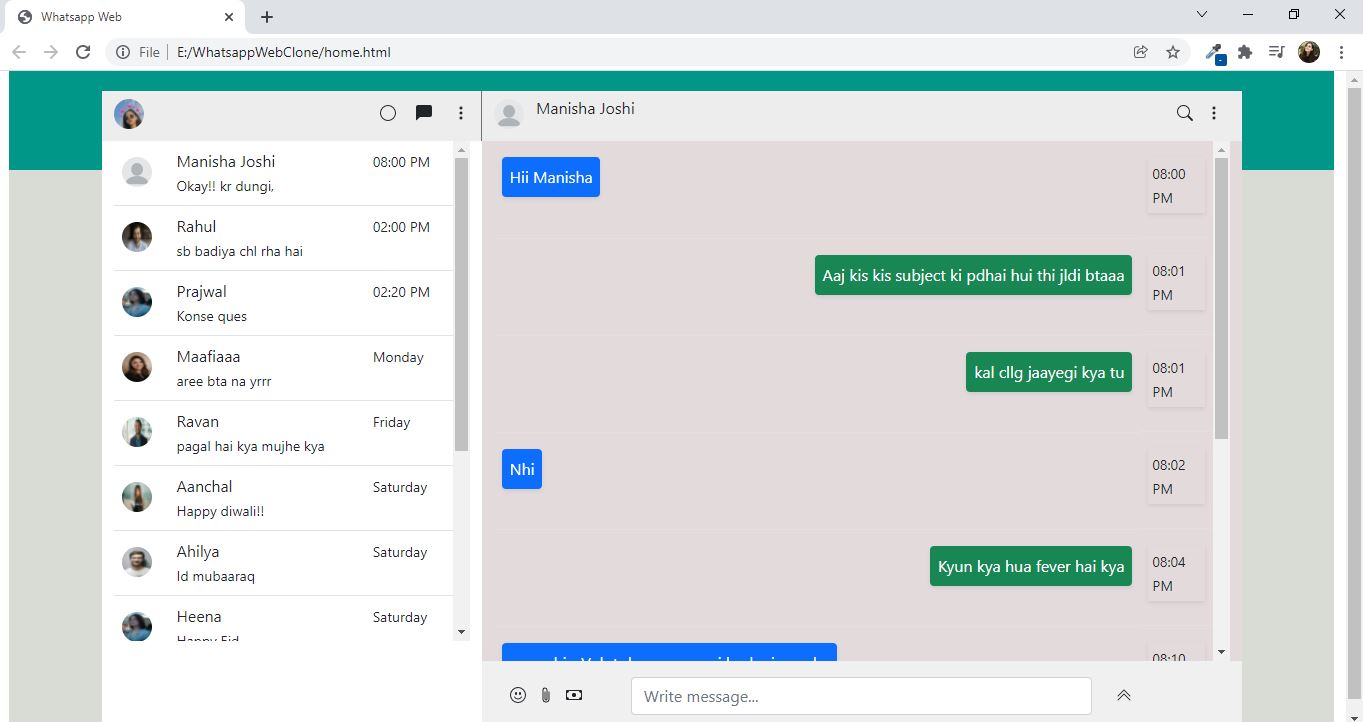Select Aanchal's Happy diwali chat
This screenshot has height=722, width=1363.
(x=280, y=498)
